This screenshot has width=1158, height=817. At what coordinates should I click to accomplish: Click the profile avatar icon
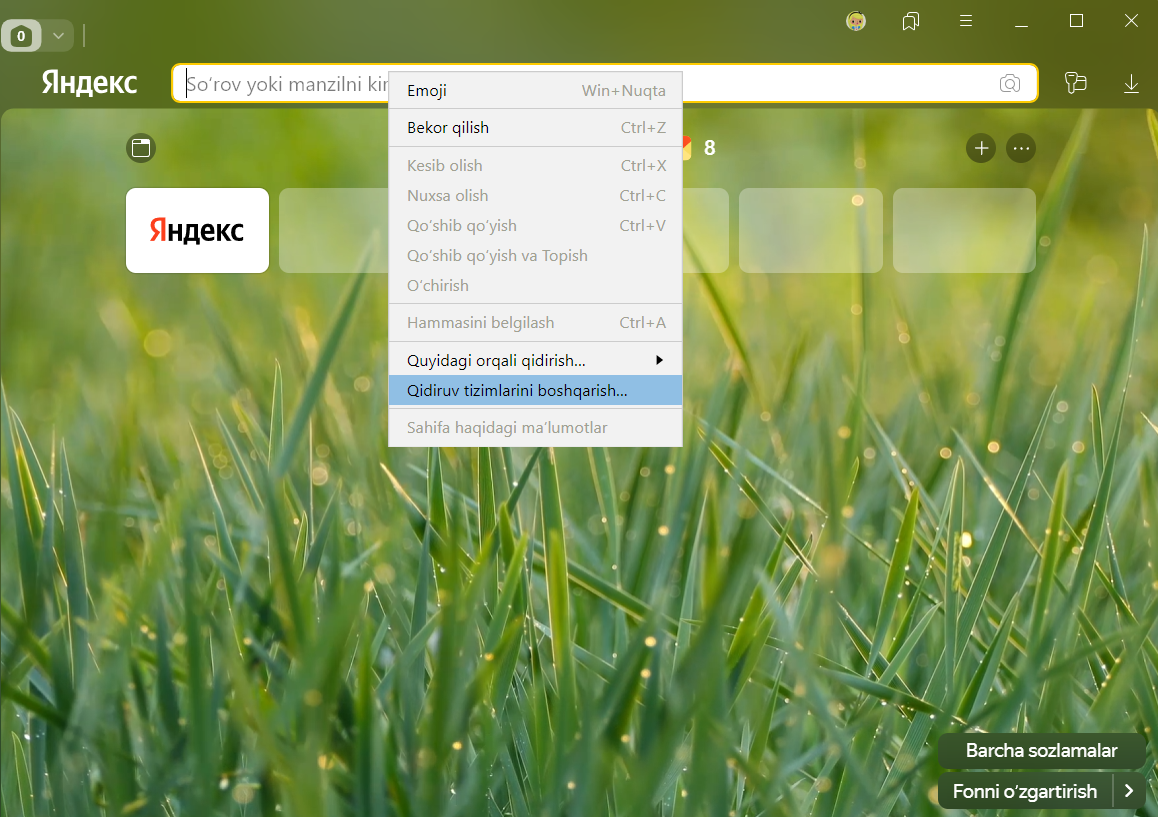point(856,21)
